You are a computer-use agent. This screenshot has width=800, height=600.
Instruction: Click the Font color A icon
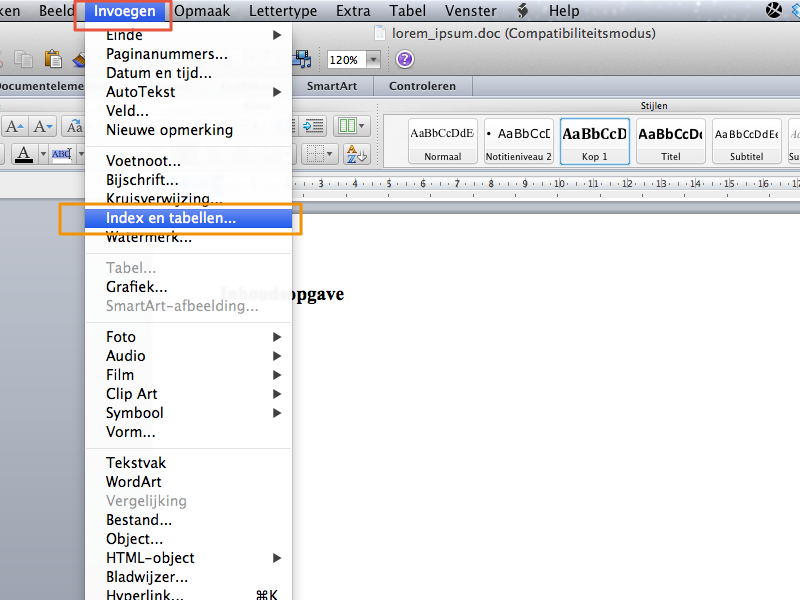click(x=23, y=154)
